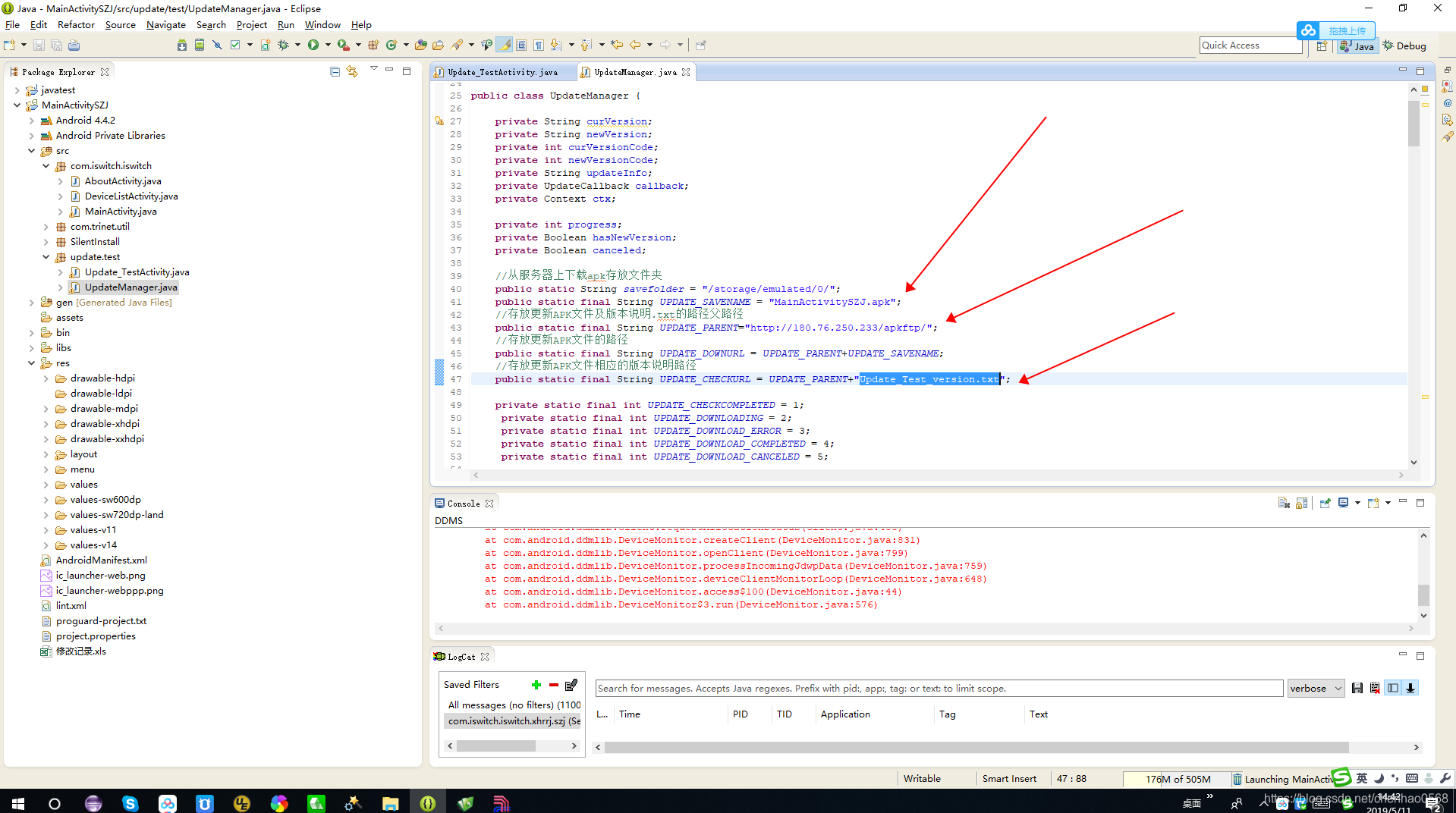Toggle LogCat Scroll Lock
The width and height of the screenshot is (1456, 813).
pos(1410,689)
